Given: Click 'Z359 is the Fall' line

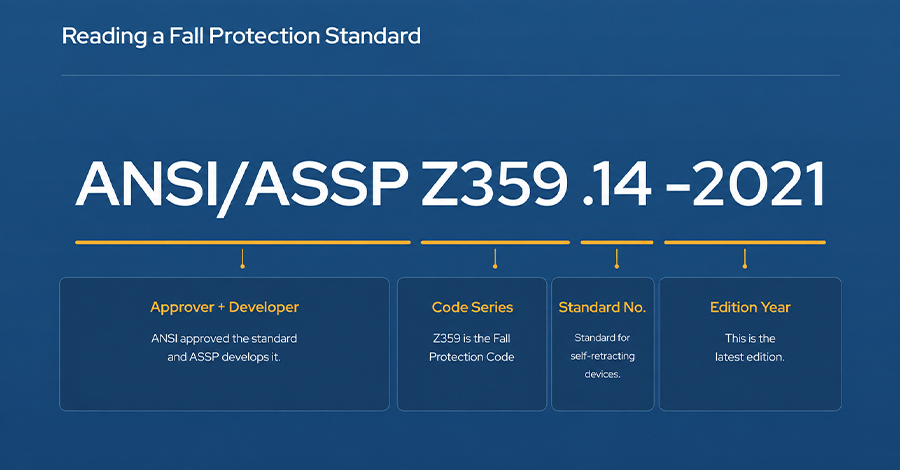Looking at the screenshot, I should (471, 339).
